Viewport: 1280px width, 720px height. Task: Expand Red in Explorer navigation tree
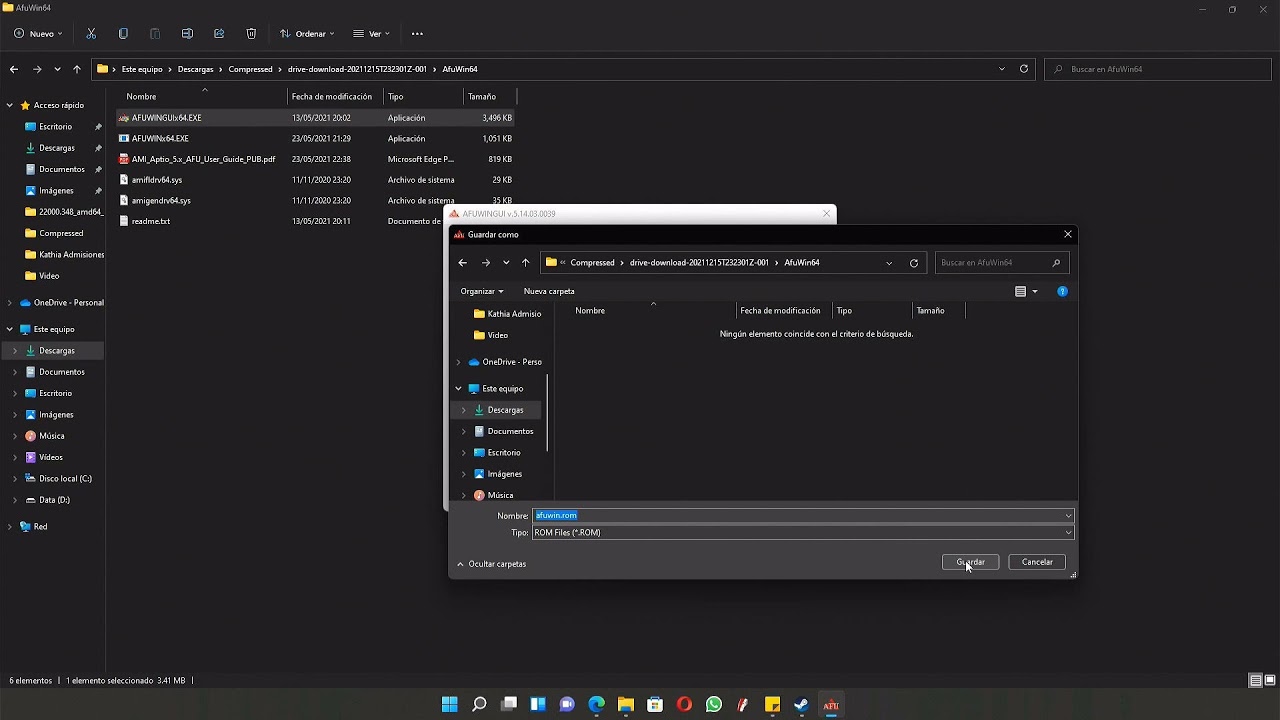[10, 527]
